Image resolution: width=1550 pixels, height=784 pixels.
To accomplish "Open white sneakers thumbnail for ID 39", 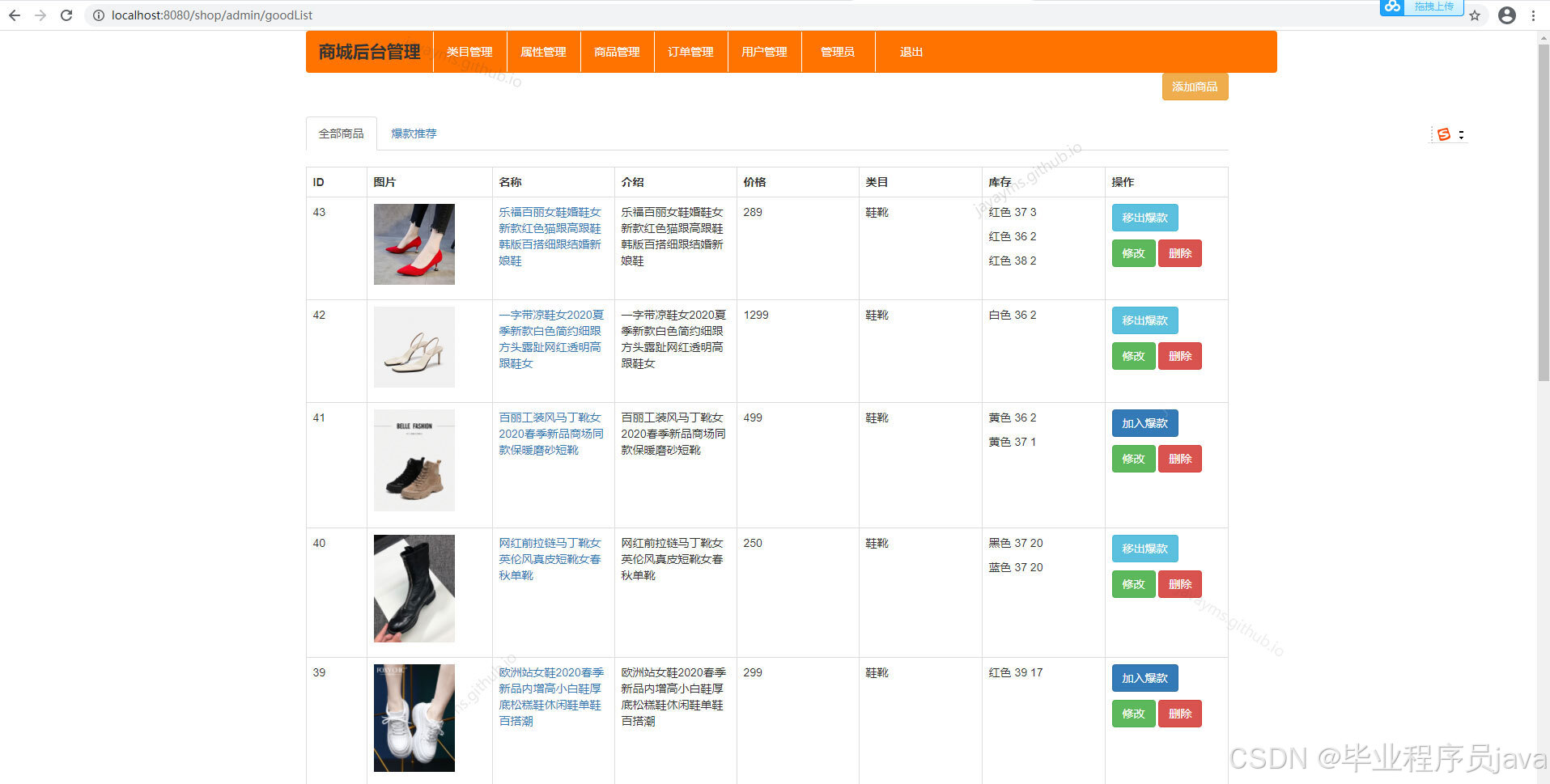I will [x=414, y=718].
